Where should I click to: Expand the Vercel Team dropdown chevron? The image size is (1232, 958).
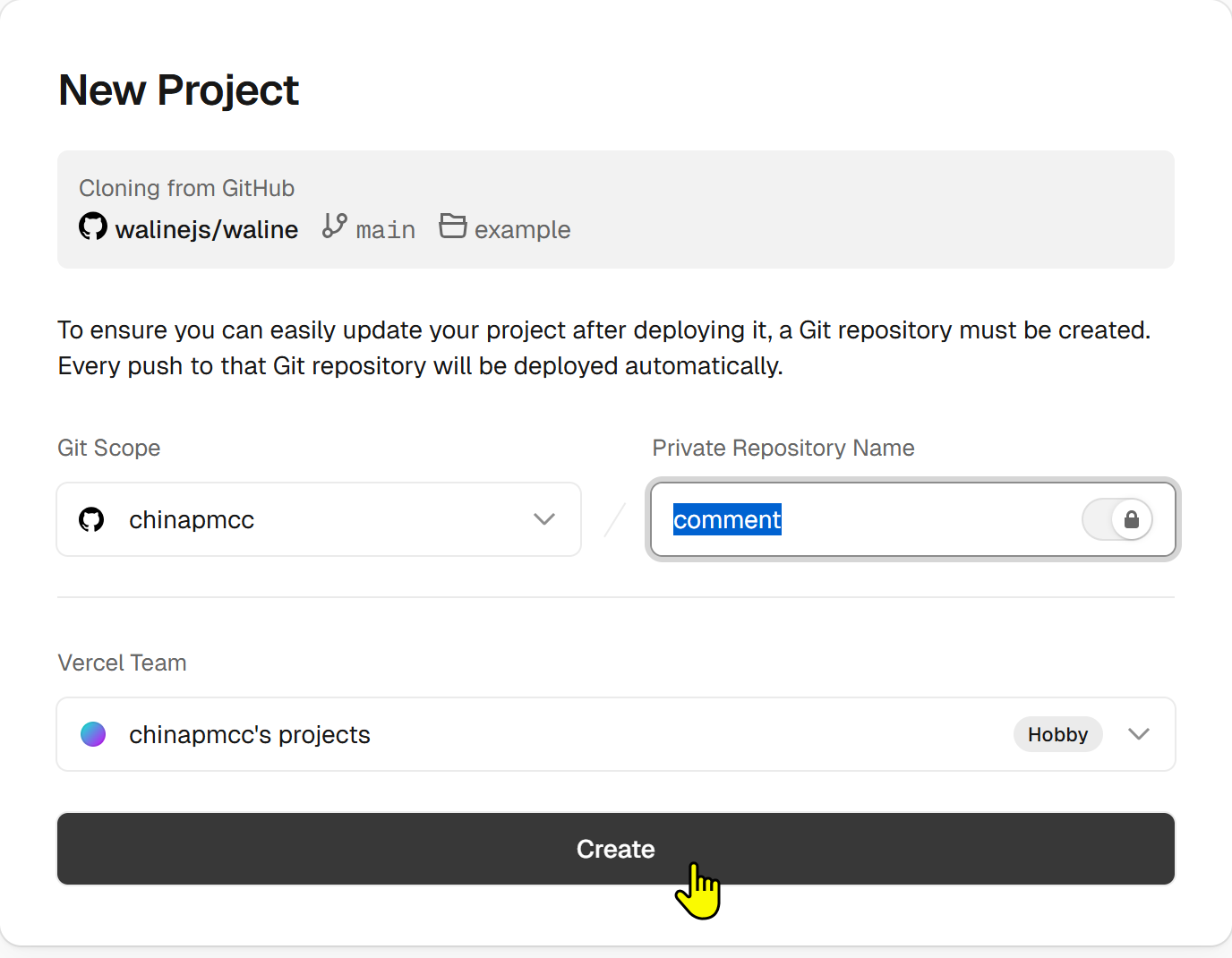[x=1138, y=734]
